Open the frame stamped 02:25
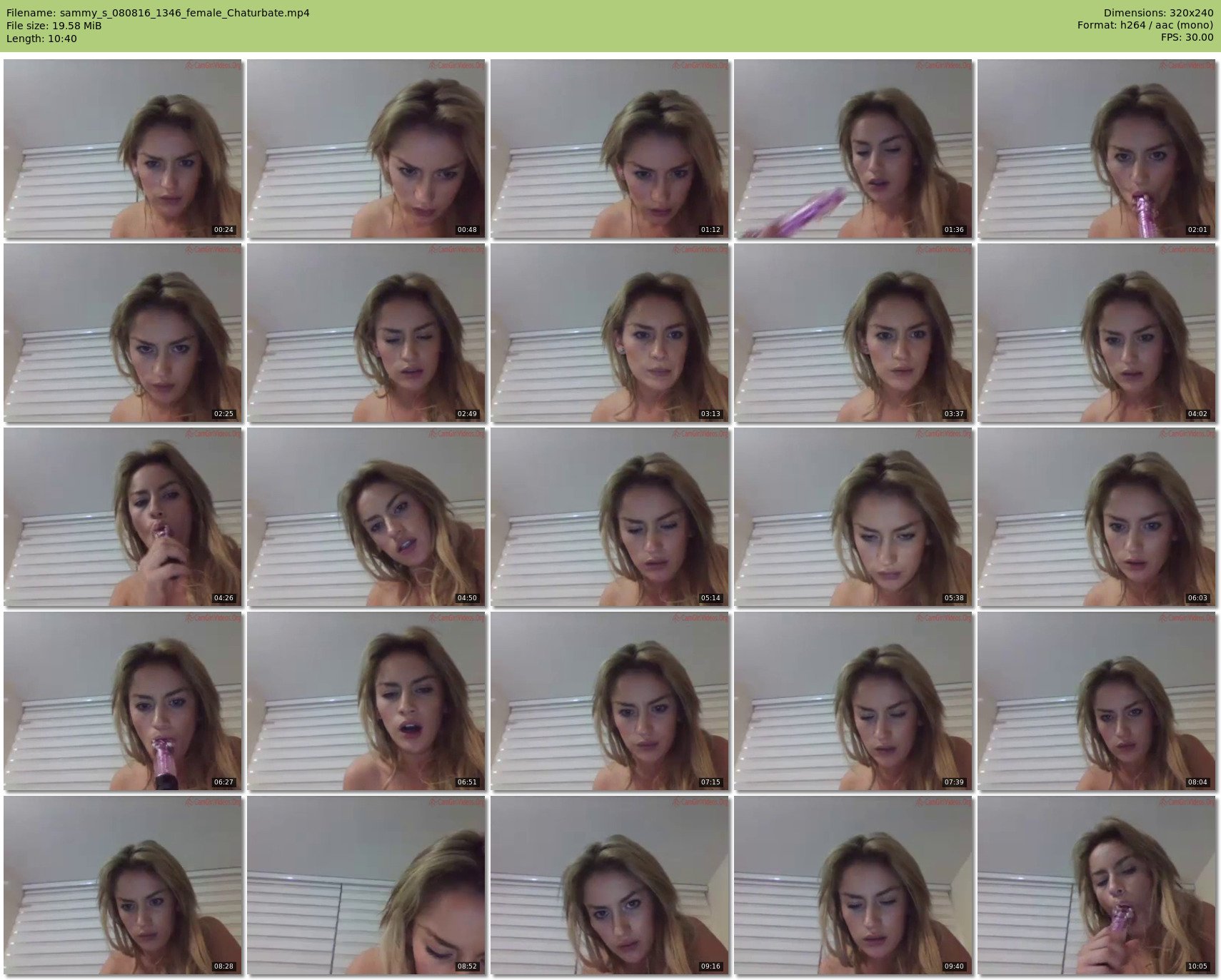This screenshot has width=1221, height=980. pyautogui.click(x=123, y=333)
